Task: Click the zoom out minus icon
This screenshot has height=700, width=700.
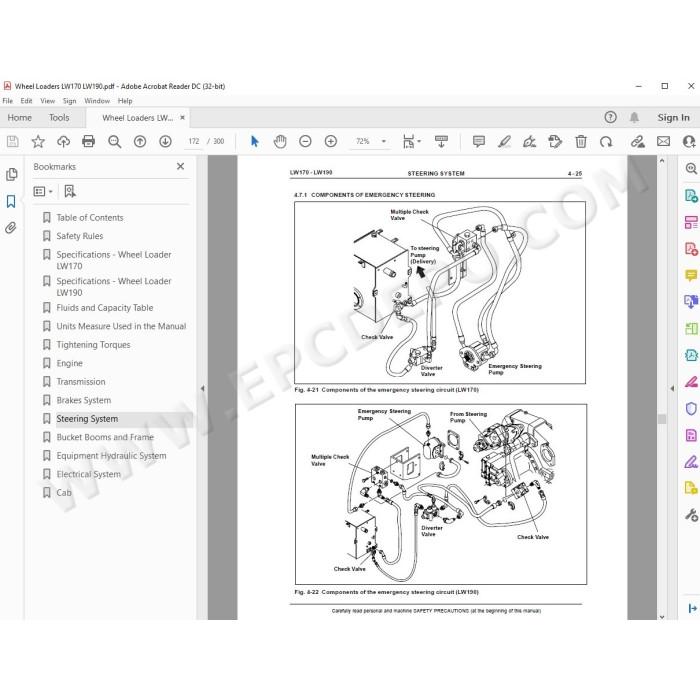Action: [x=305, y=142]
